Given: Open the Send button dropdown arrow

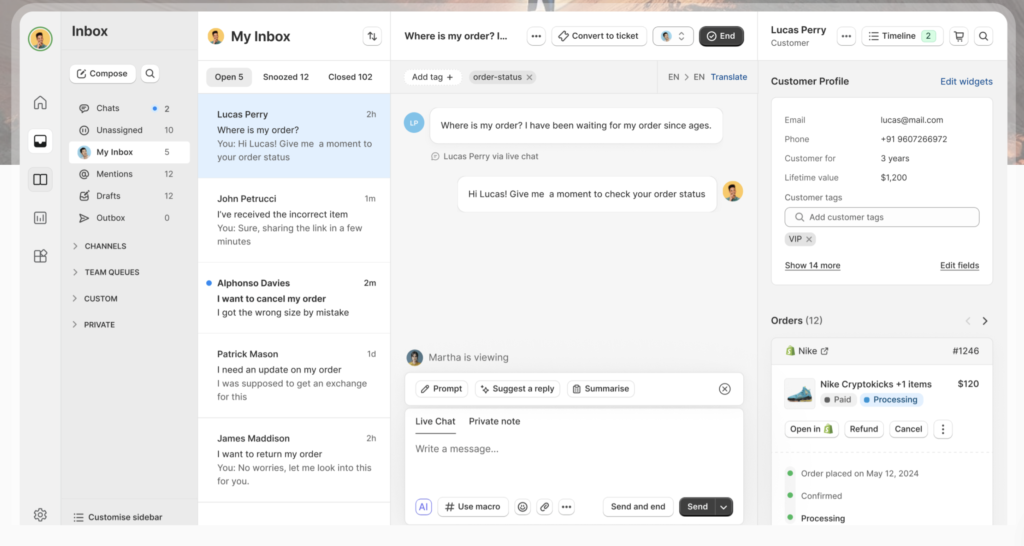Looking at the screenshot, I should (724, 507).
